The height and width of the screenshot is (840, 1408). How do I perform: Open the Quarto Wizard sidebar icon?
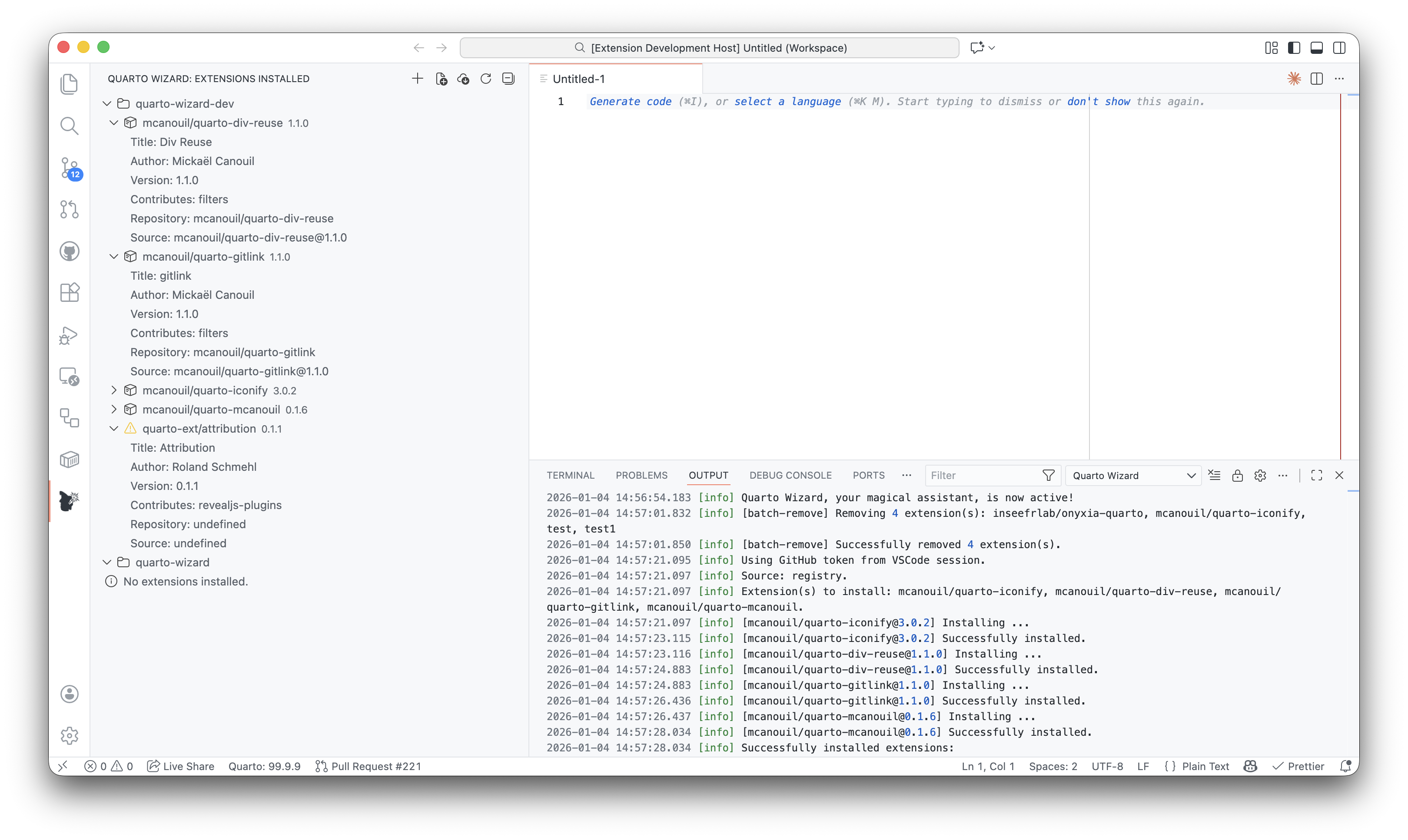[69, 500]
